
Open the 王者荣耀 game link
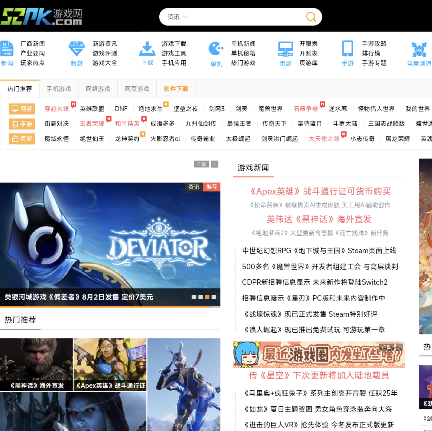pos(92,123)
